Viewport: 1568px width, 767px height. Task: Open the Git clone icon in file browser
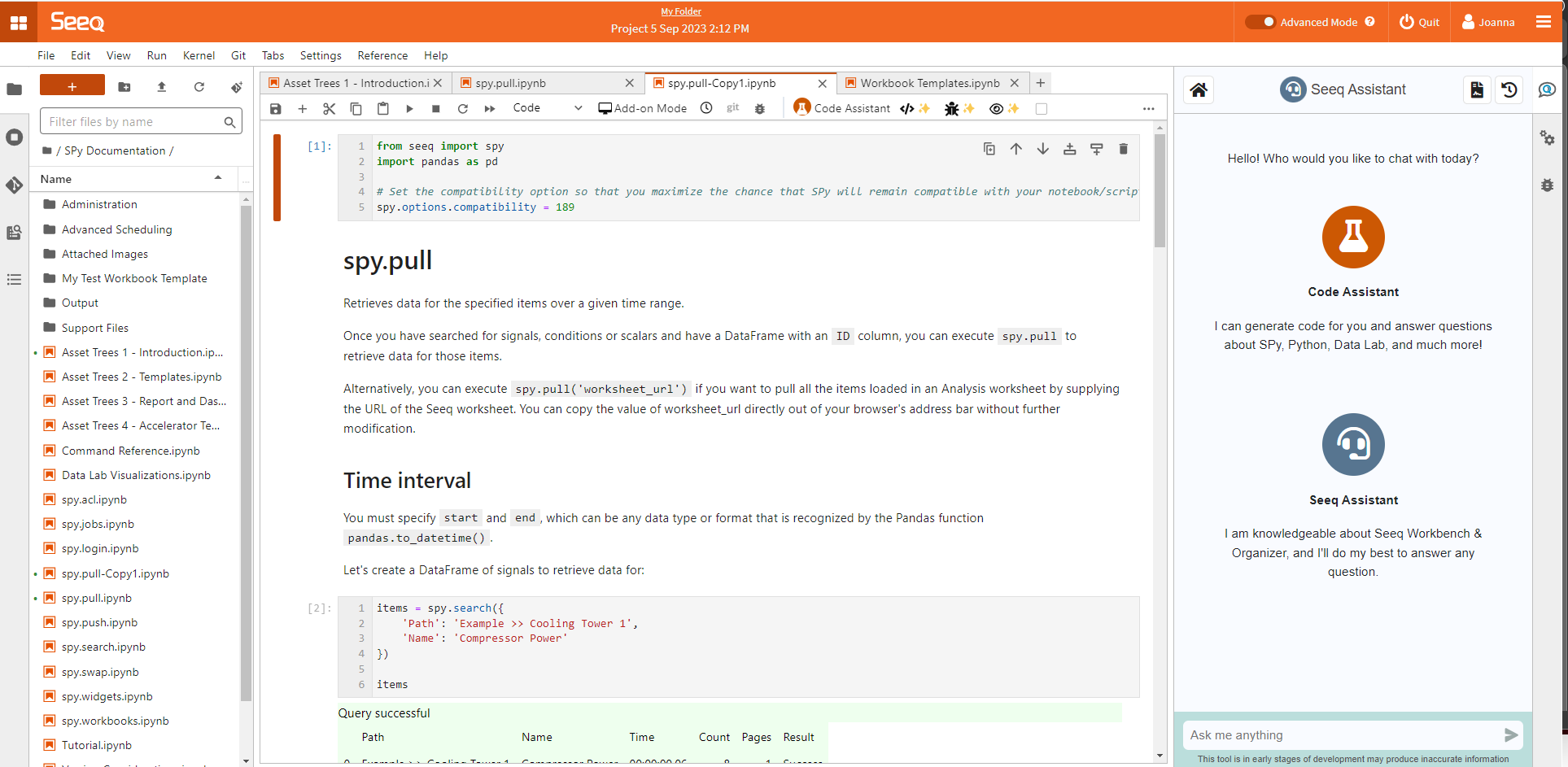tap(236, 87)
